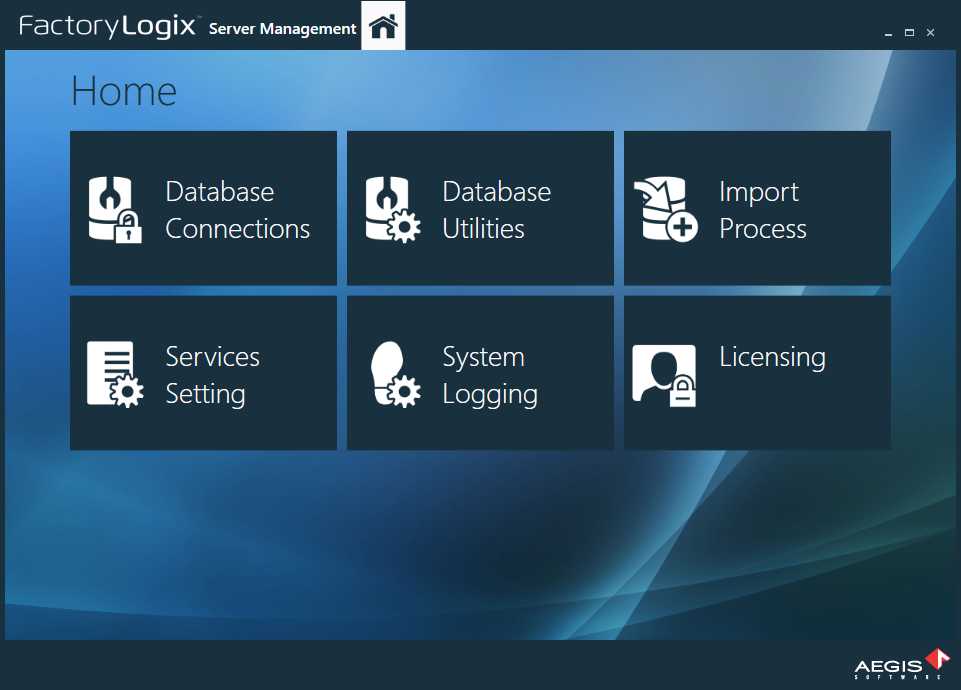Click the Server Management title text
Screen dimensions: 961x690
click(x=281, y=29)
